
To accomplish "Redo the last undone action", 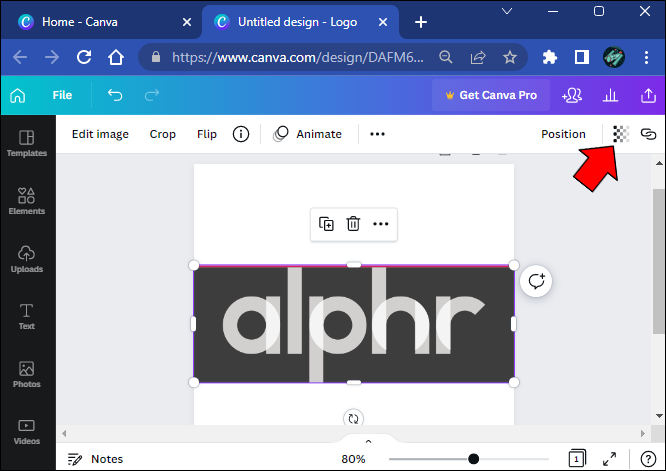I will point(152,95).
